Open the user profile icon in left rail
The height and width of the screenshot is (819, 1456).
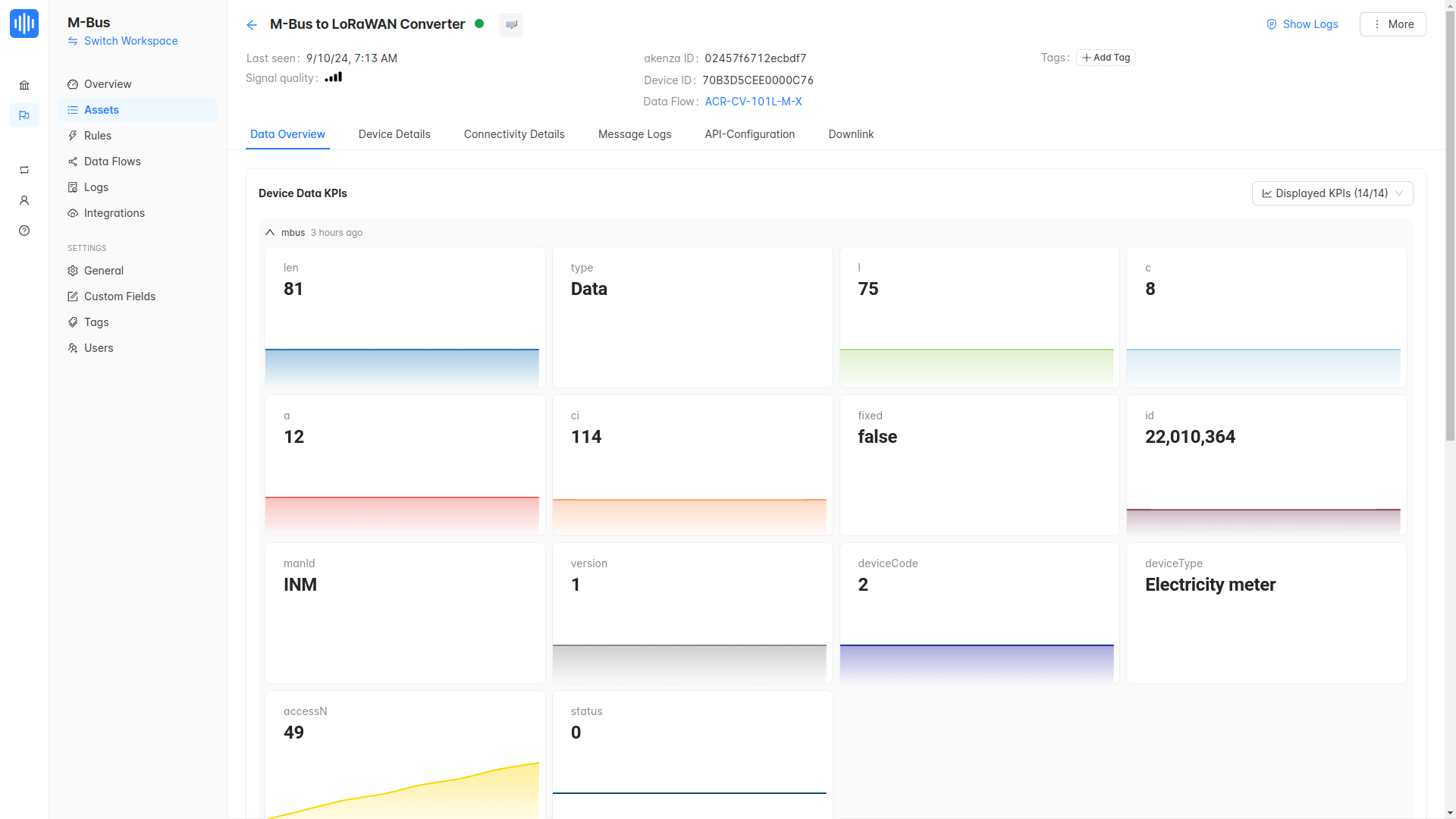pyautogui.click(x=24, y=200)
